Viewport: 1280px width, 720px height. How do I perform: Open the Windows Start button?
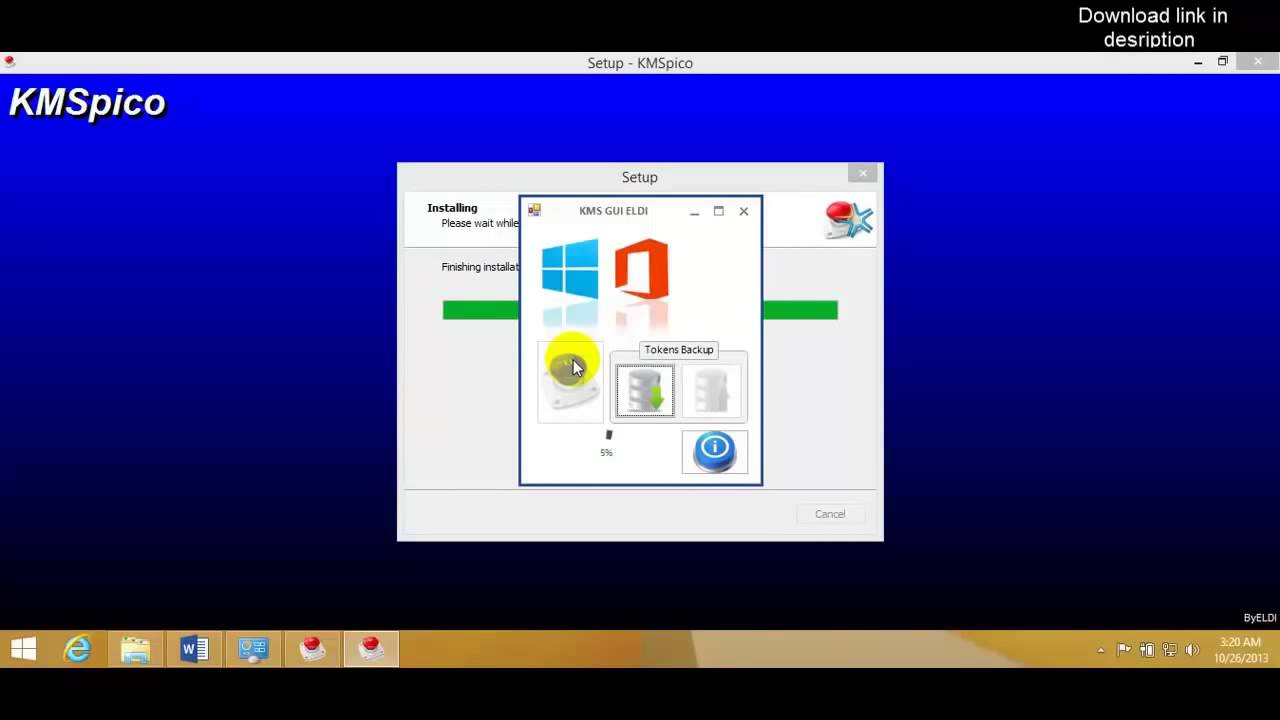24,650
